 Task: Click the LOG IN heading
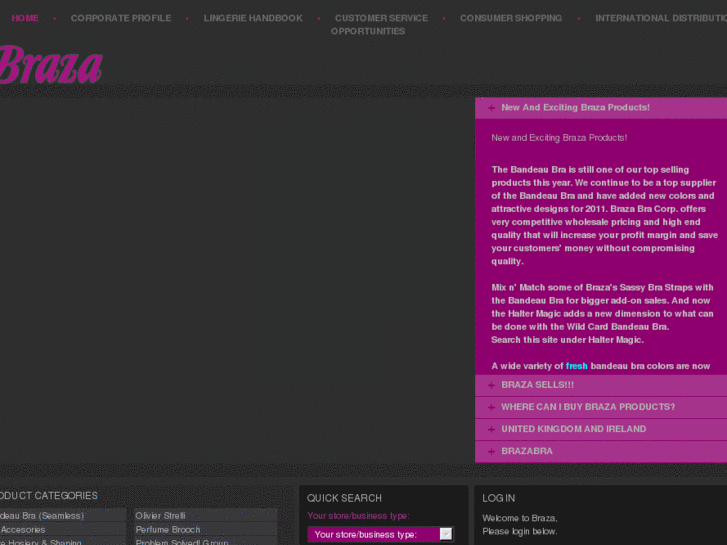pos(498,498)
